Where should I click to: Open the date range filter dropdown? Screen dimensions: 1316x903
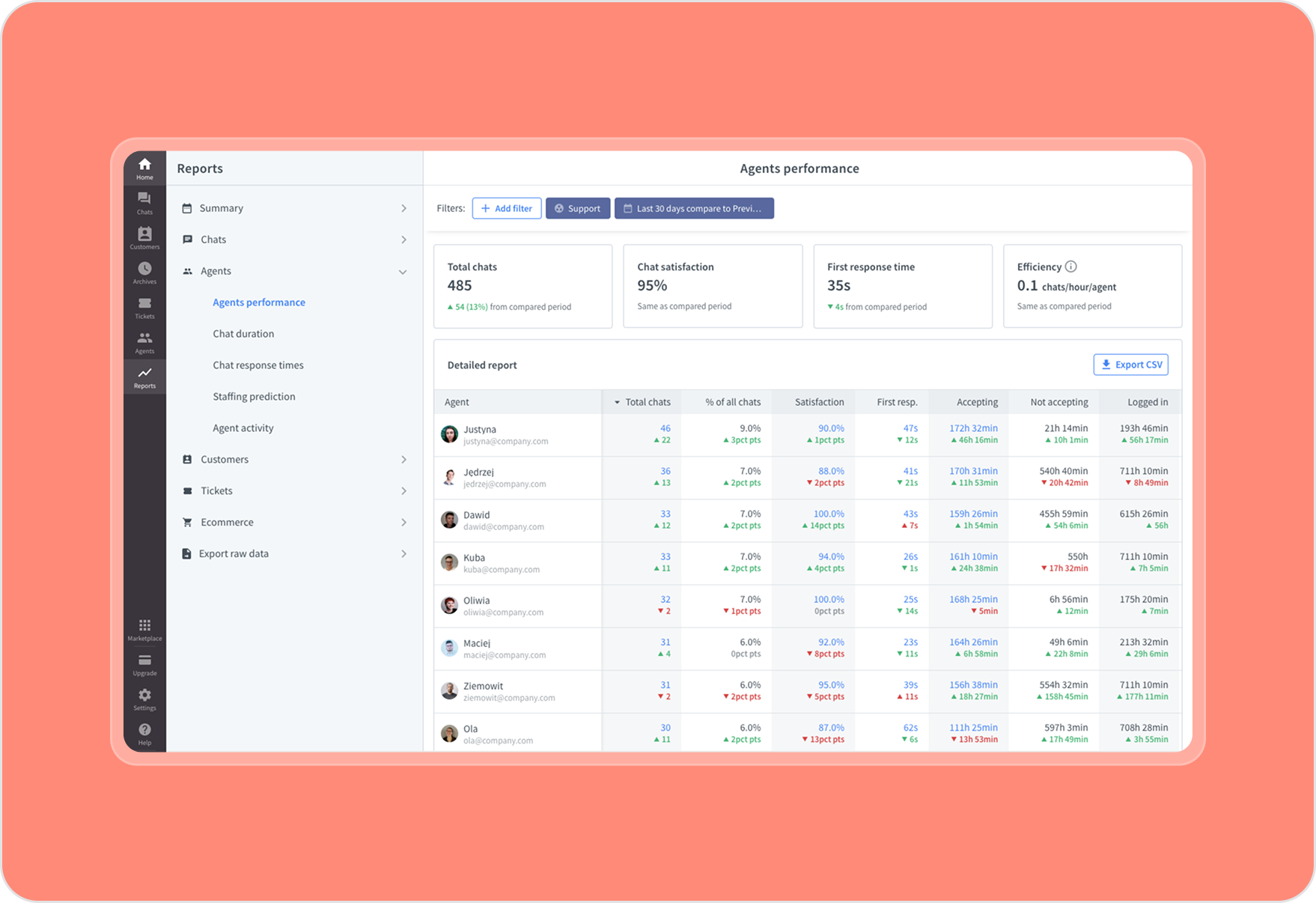(x=694, y=209)
